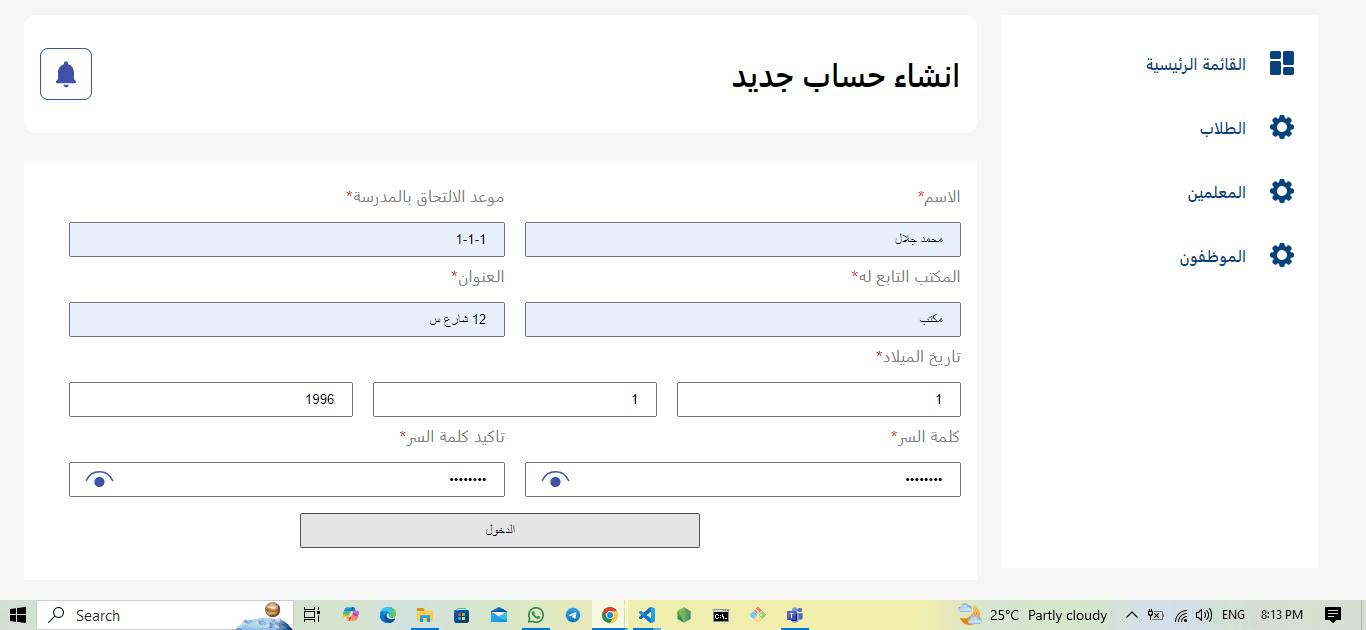Open Telegram from the taskbar
Screen dimensions: 1366x630
(572, 615)
